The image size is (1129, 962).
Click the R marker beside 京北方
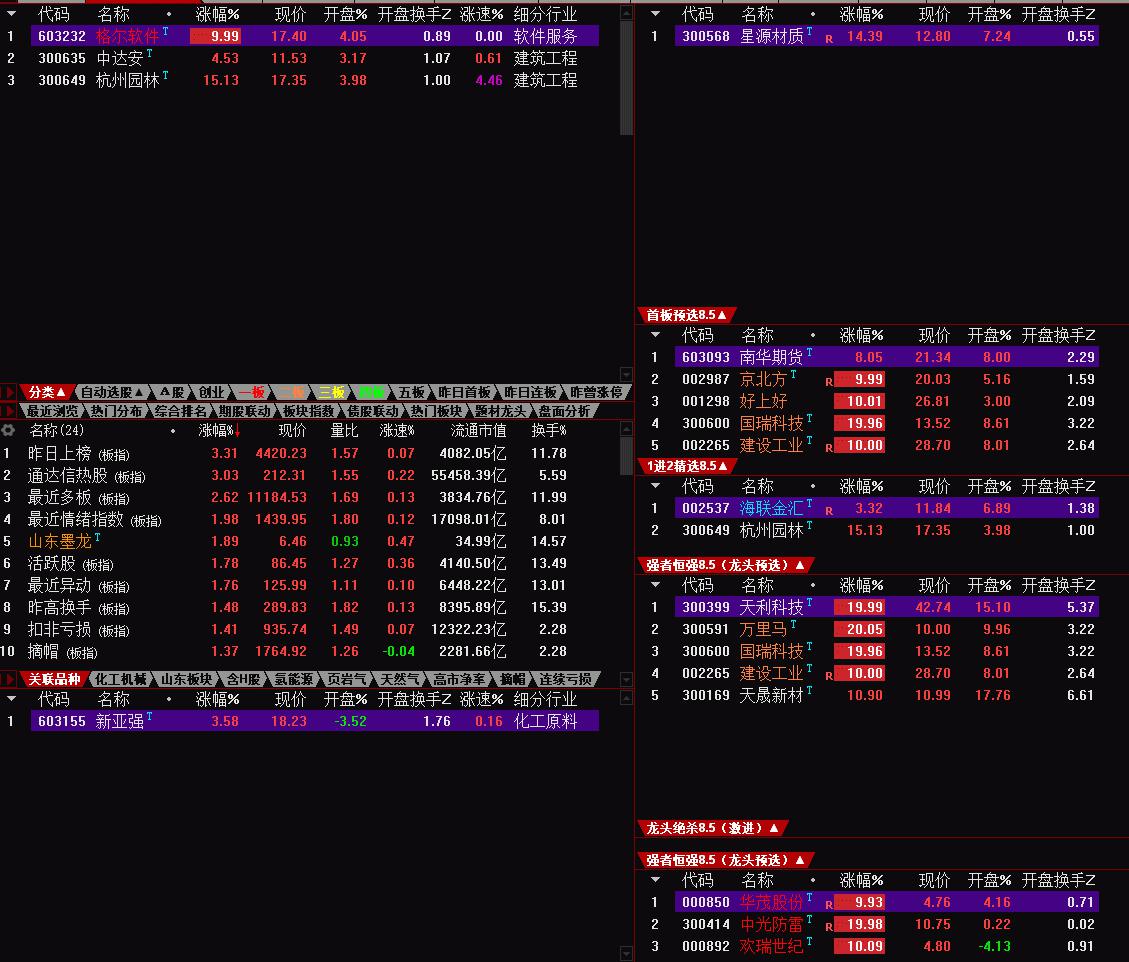point(829,382)
